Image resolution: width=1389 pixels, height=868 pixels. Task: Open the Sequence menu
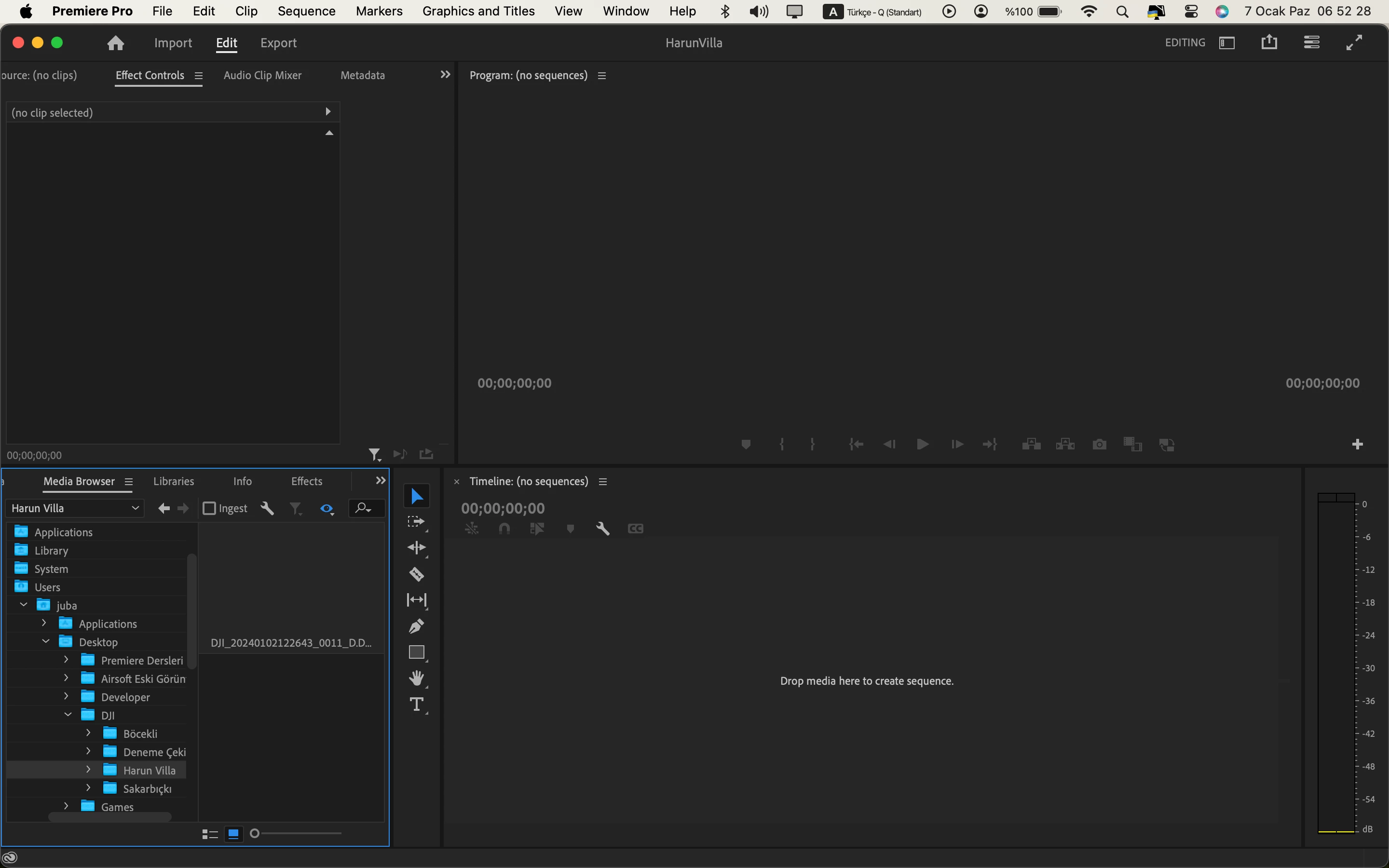pos(306,11)
